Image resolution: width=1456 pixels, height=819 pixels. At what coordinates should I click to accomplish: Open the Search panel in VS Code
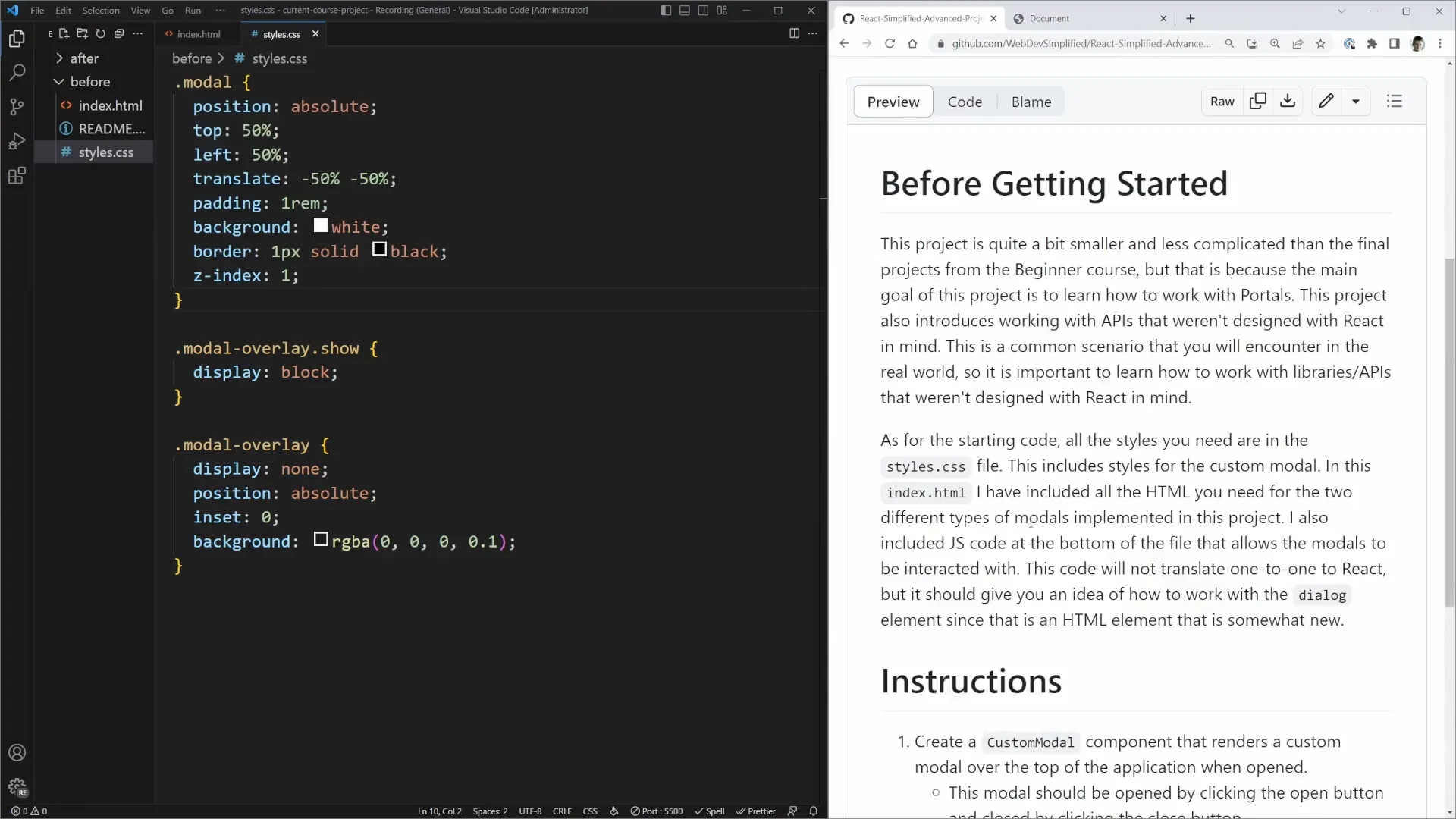(17, 72)
